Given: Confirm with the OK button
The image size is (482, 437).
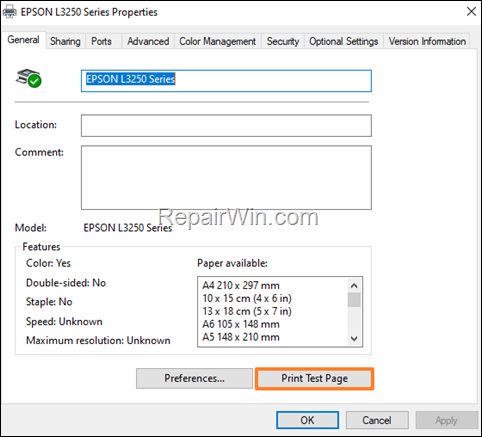Looking at the screenshot, I should [x=307, y=420].
